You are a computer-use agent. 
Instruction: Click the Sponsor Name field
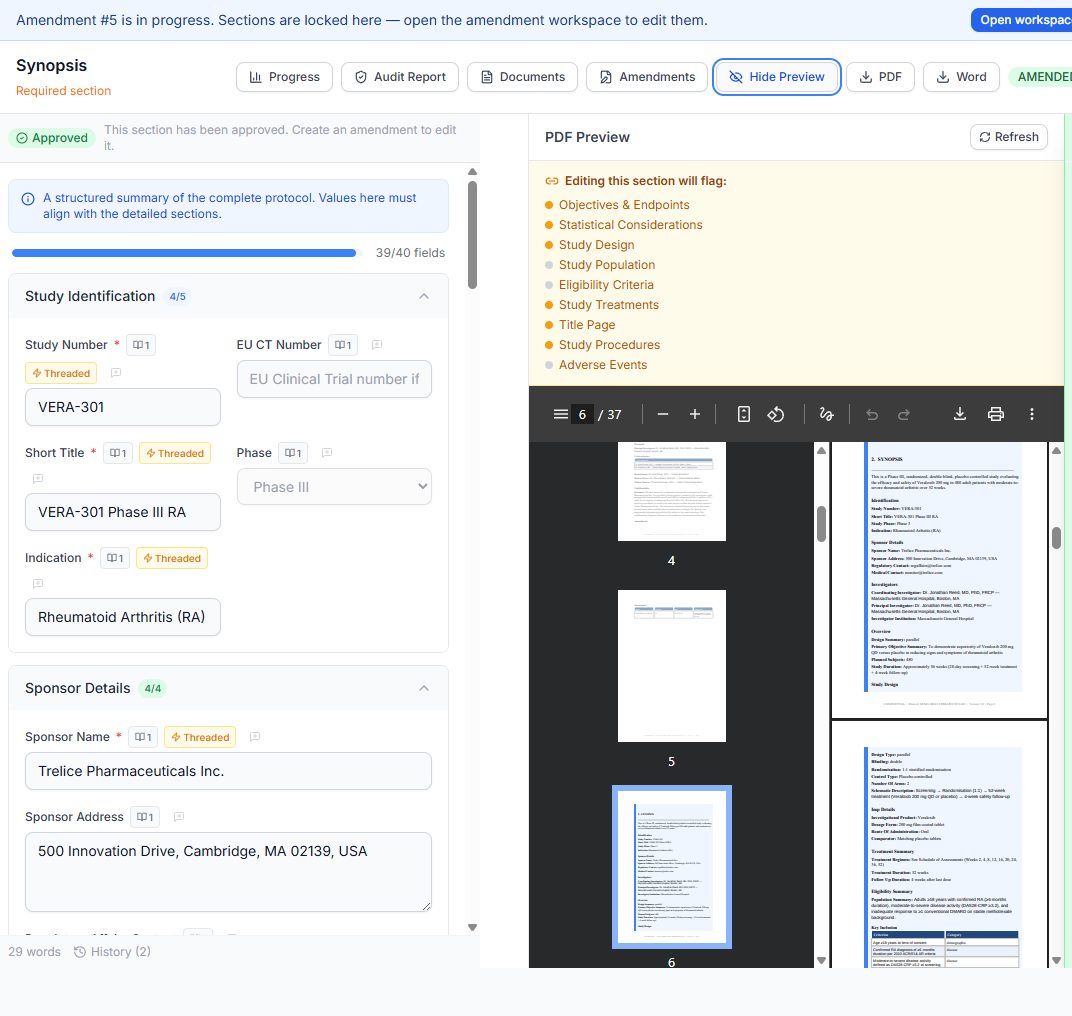coord(228,771)
